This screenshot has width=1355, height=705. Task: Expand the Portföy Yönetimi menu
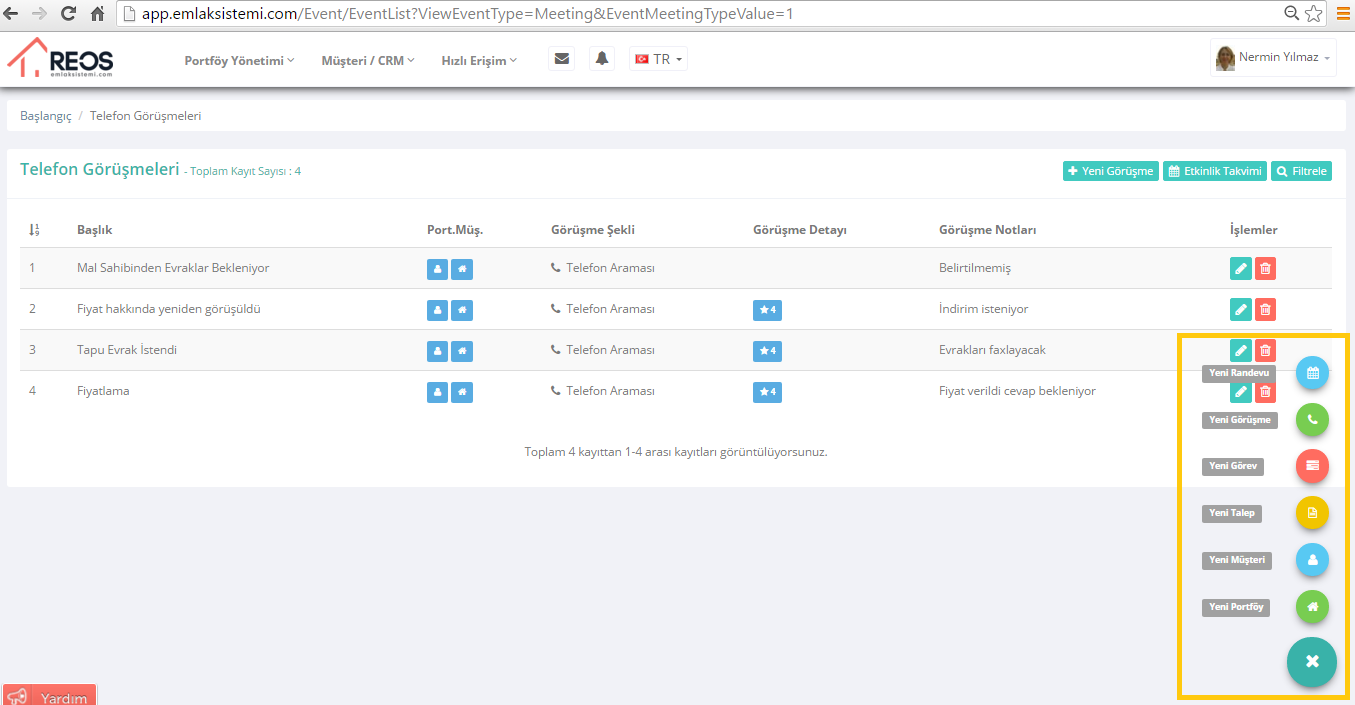click(239, 61)
